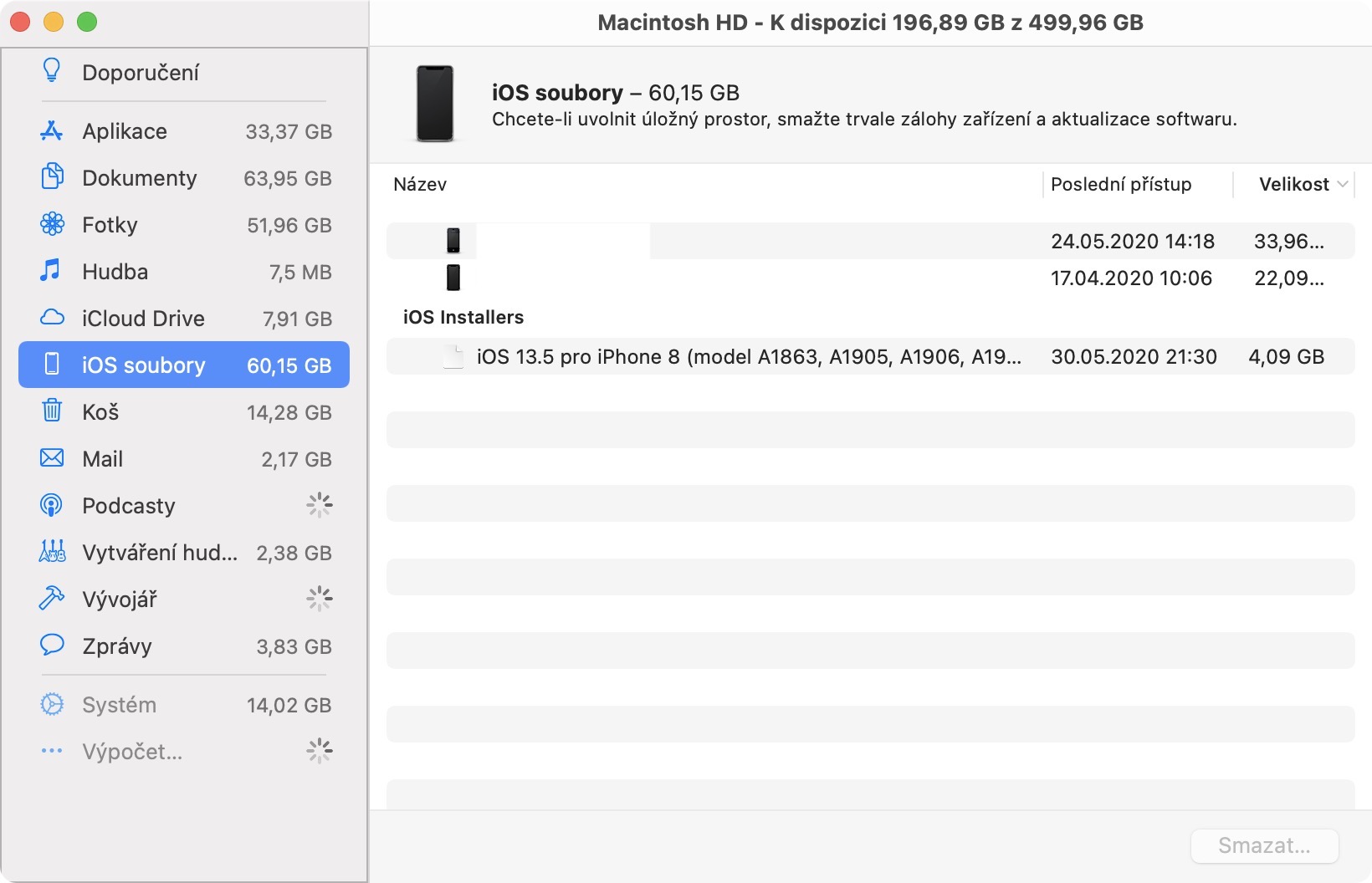Click the Zprávy speech bubble icon

pyautogui.click(x=52, y=646)
